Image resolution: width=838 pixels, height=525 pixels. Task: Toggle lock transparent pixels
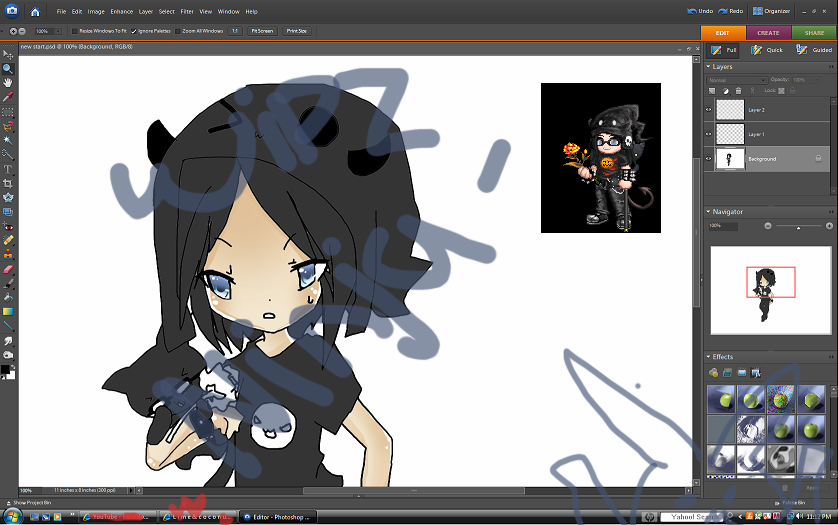point(781,91)
